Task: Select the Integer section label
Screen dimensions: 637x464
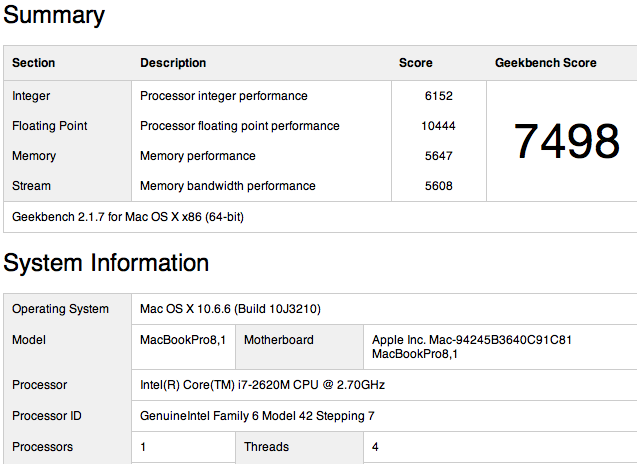Action: click(31, 96)
